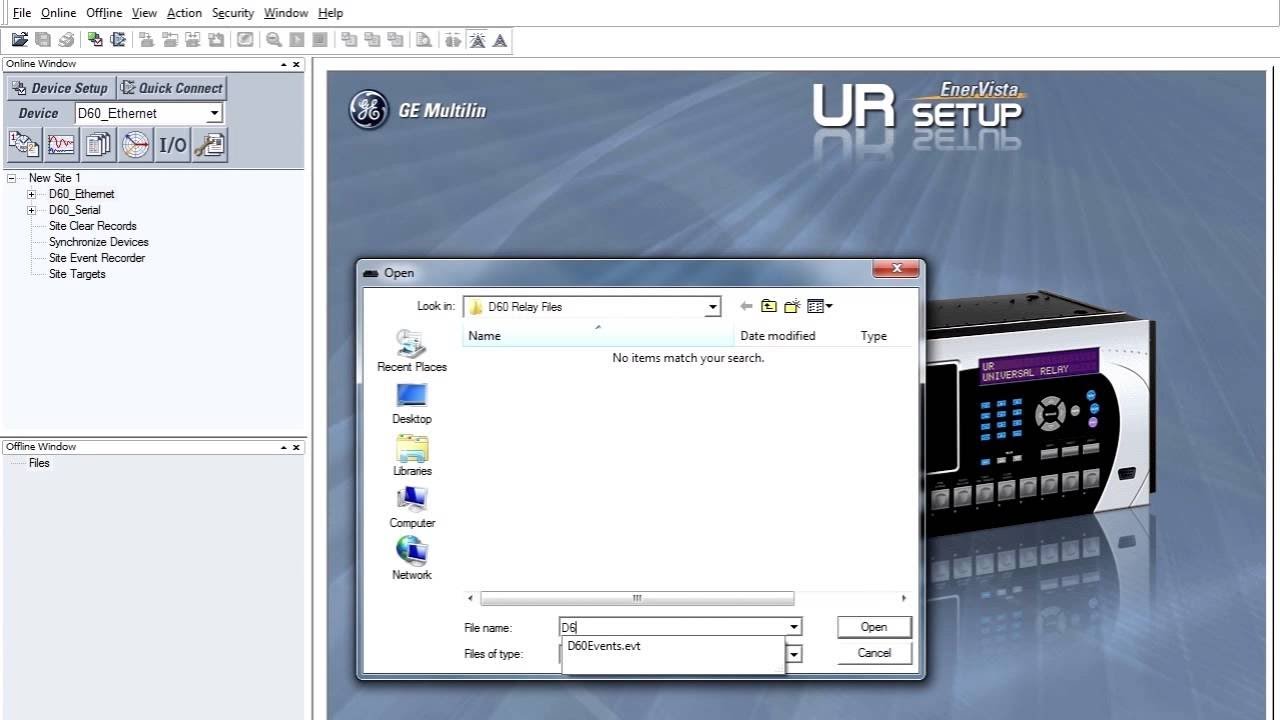Click the magnifier zoom toolbar icon
The height and width of the screenshot is (720, 1280).
tap(273, 40)
